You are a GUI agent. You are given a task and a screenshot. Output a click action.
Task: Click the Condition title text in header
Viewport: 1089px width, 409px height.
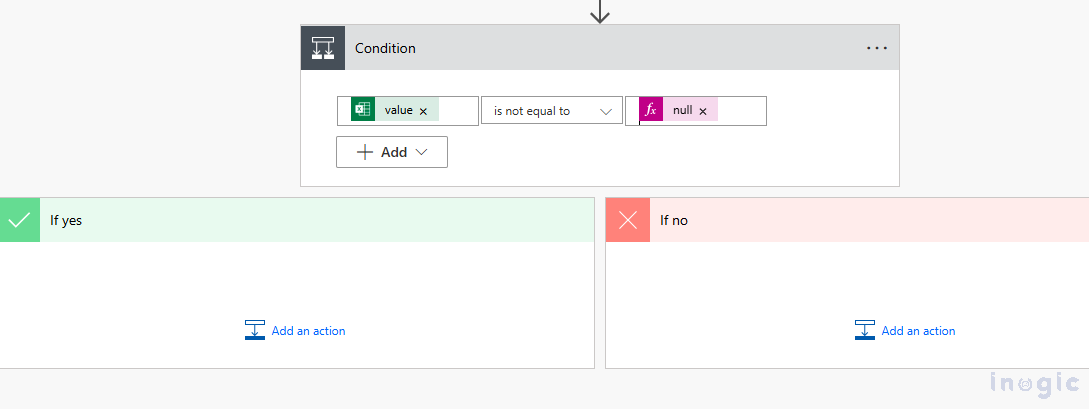[x=385, y=48]
